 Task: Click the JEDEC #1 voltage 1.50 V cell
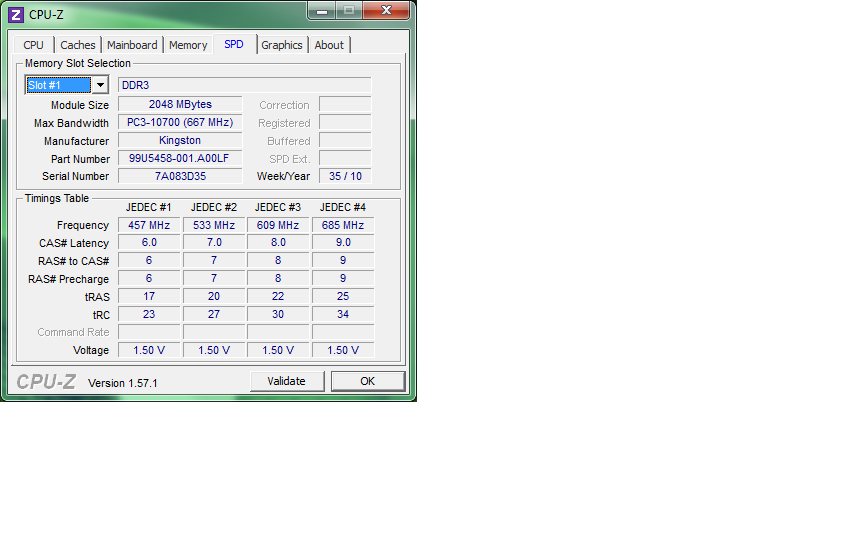coord(149,350)
